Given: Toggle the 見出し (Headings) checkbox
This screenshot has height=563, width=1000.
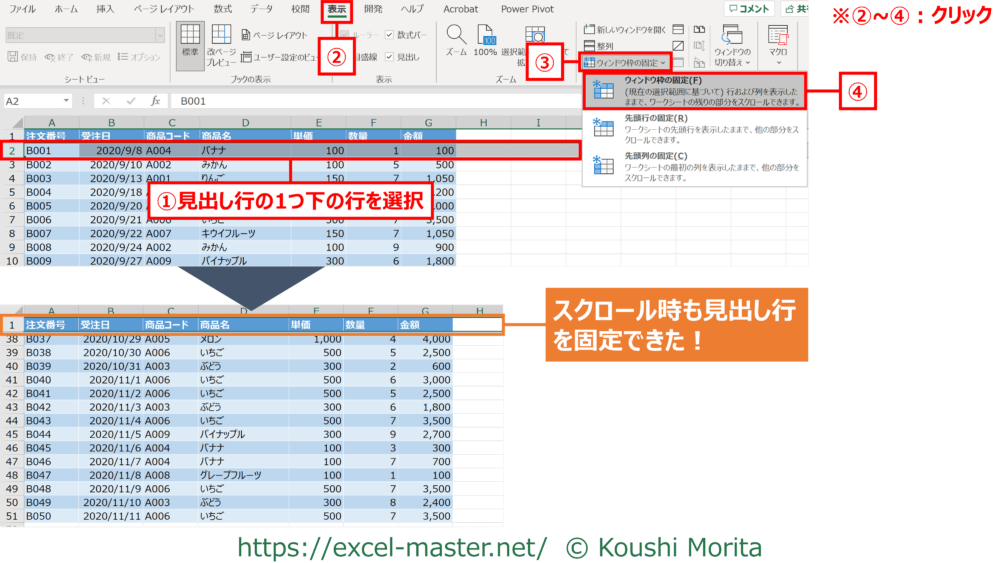Looking at the screenshot, I should [390, 58].
